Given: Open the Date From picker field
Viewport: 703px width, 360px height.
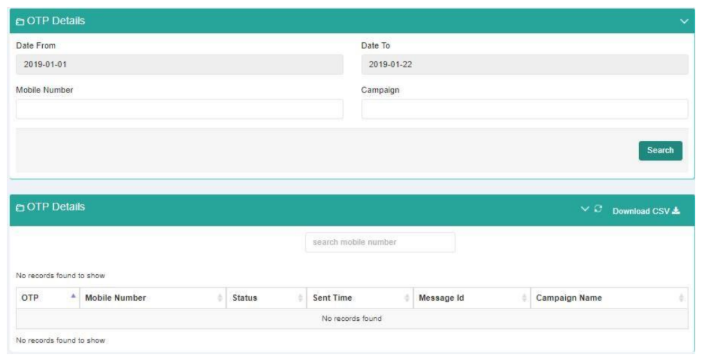Looking at the screenshot, I should tap(180, 65).
